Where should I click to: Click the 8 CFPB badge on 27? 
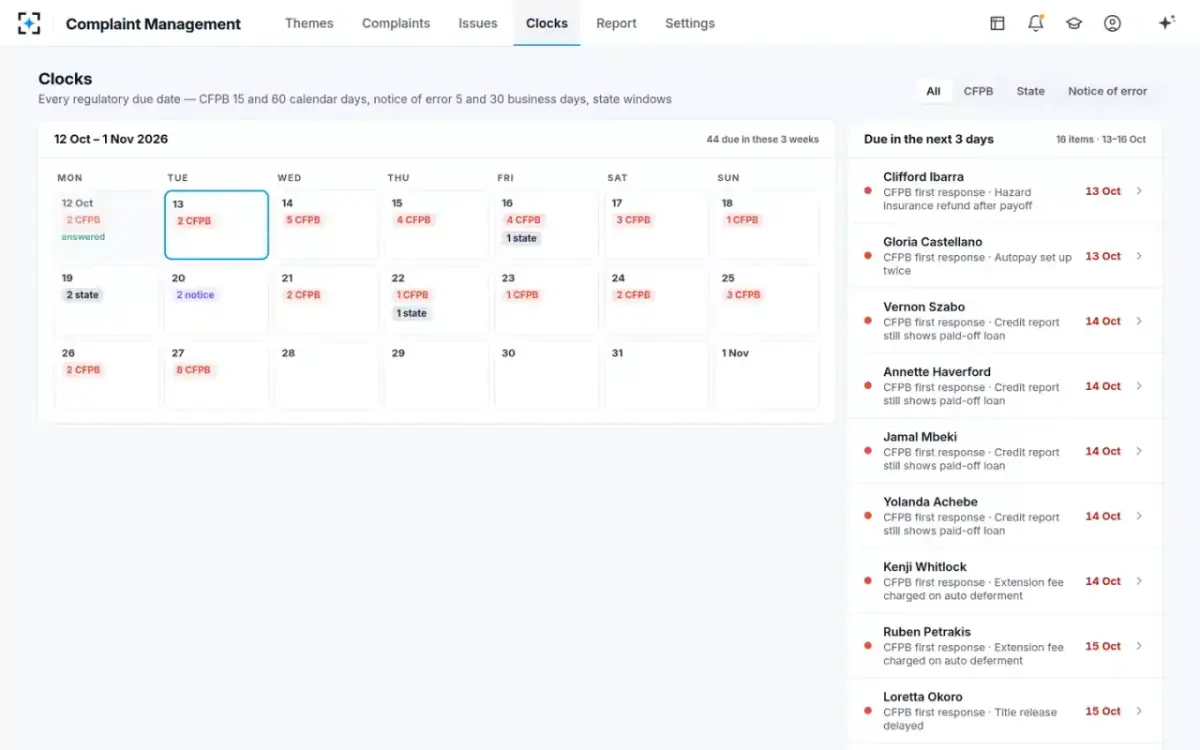[193, 370]
